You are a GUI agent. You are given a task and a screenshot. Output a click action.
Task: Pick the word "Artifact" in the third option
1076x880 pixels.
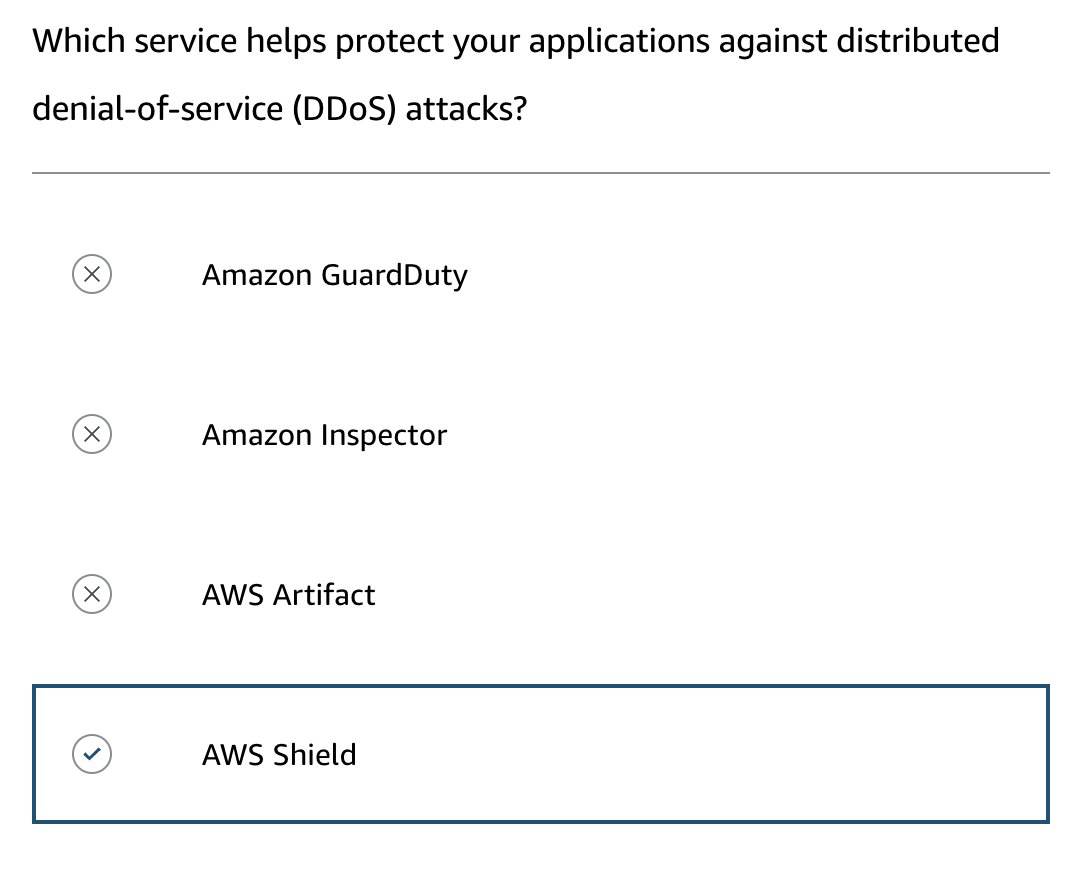click(324, 595)
